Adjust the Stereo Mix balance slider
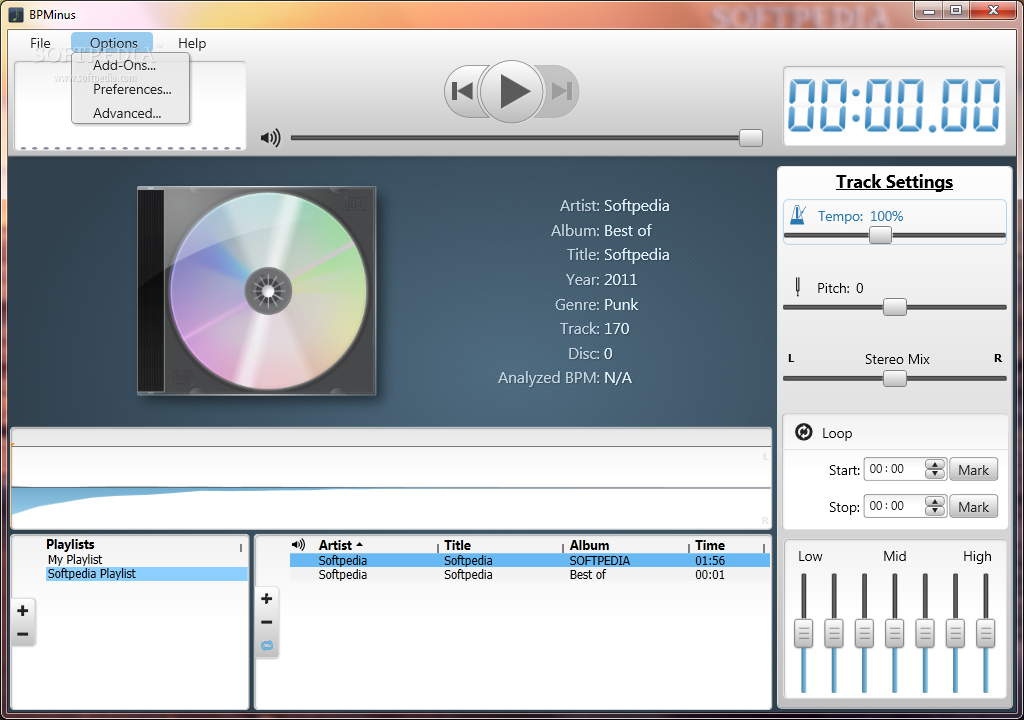This screenshot has width=1024, height=720. pyautogui.click(x=895, y=378)
